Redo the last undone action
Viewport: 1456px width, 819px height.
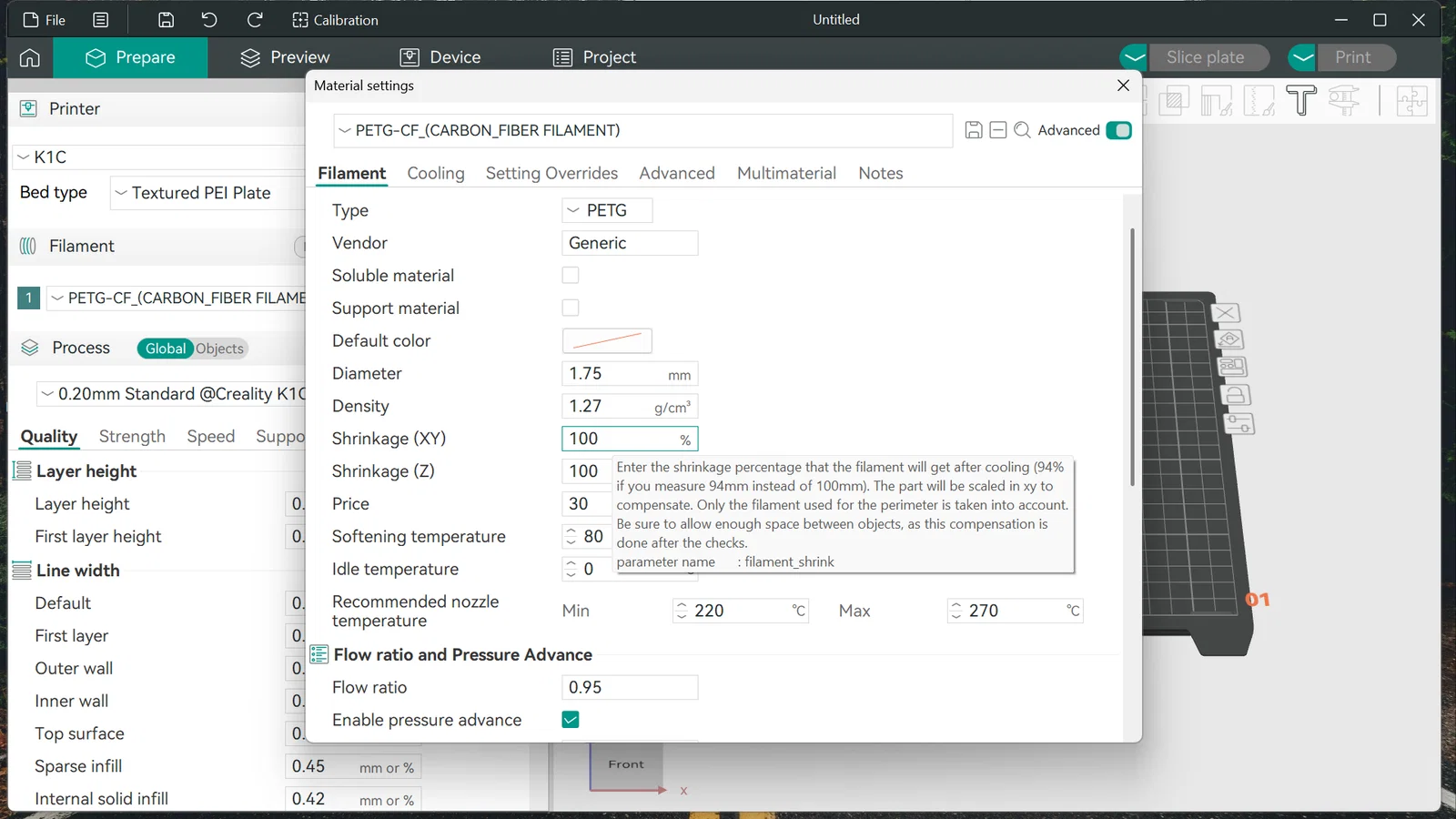pos(255,20)
